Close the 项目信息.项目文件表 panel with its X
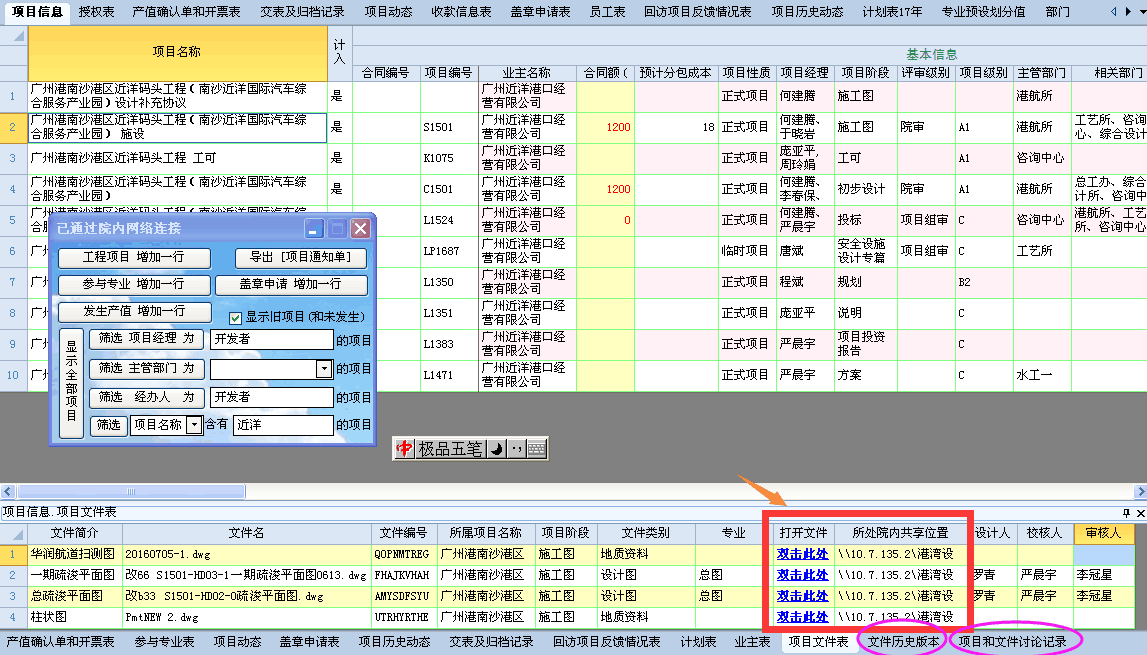Image resolution: width=1147 pixels, height=655 pixels. coord(1140,512)
